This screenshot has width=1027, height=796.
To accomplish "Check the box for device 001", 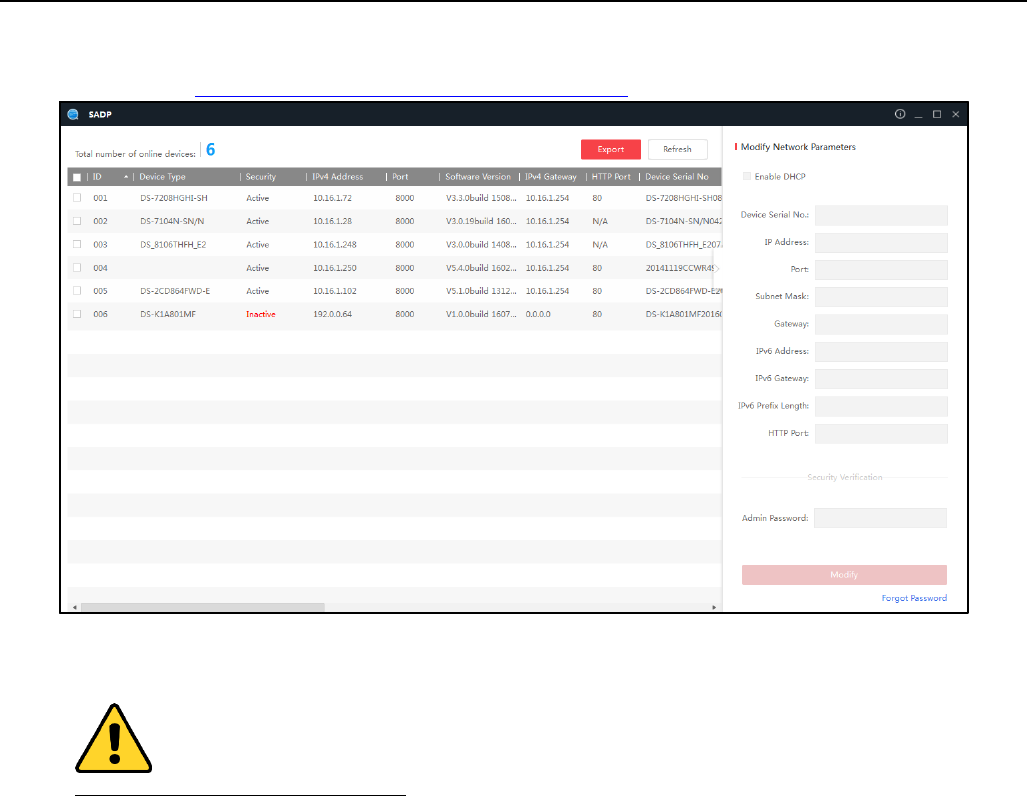I will coord(77,198).
